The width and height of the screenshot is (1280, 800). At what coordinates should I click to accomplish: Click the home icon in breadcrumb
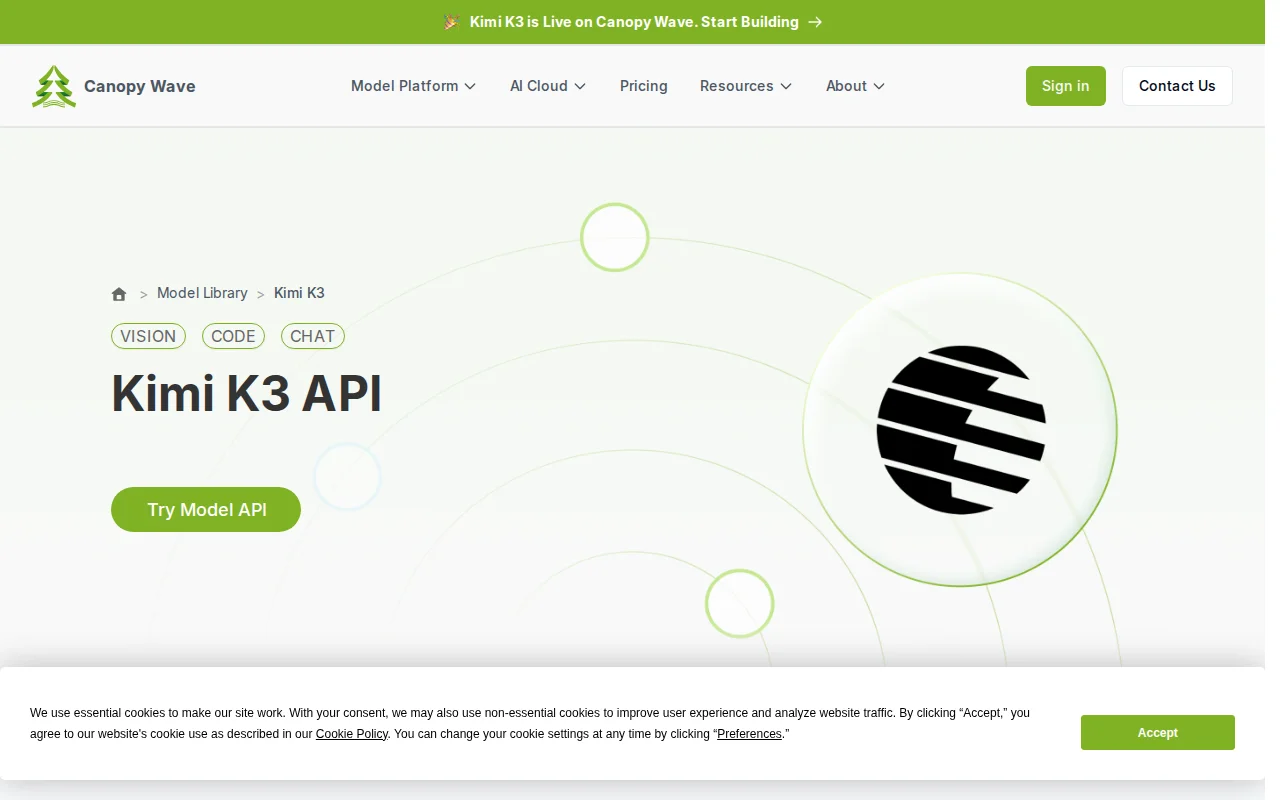pyautogui.click(x=119, y=294)
